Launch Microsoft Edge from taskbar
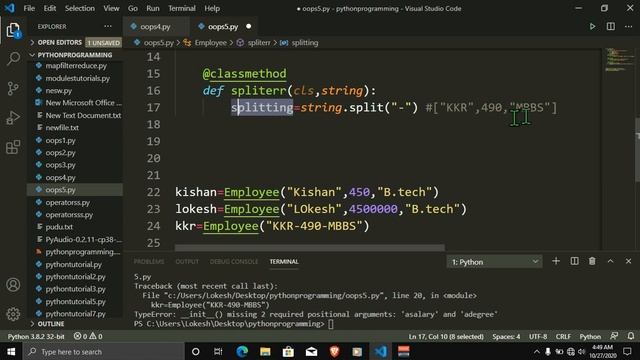The width and height of the screenshot is (640, 360). click(x=242, y=351)
